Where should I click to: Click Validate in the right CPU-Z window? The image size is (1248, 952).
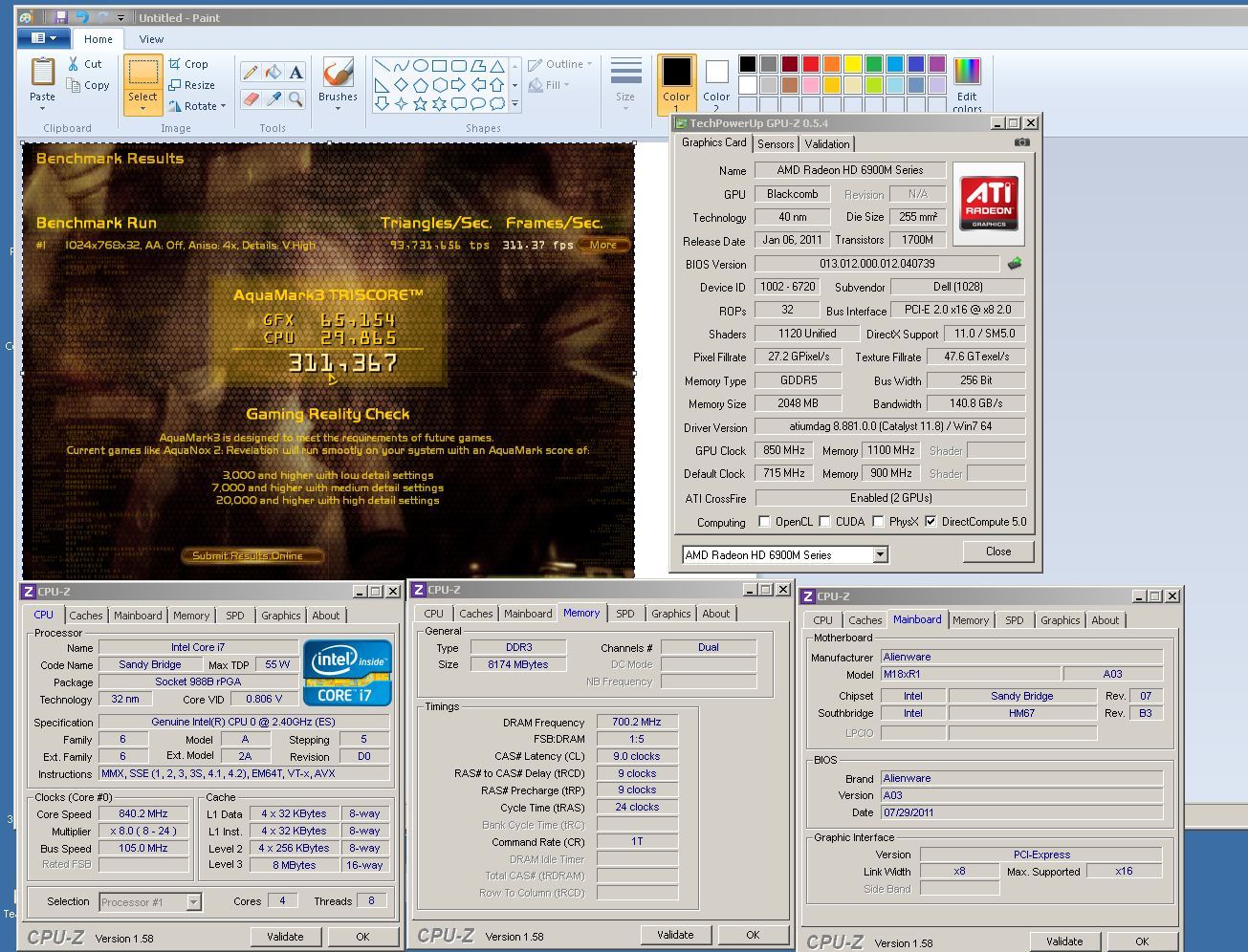(1064, 941)
